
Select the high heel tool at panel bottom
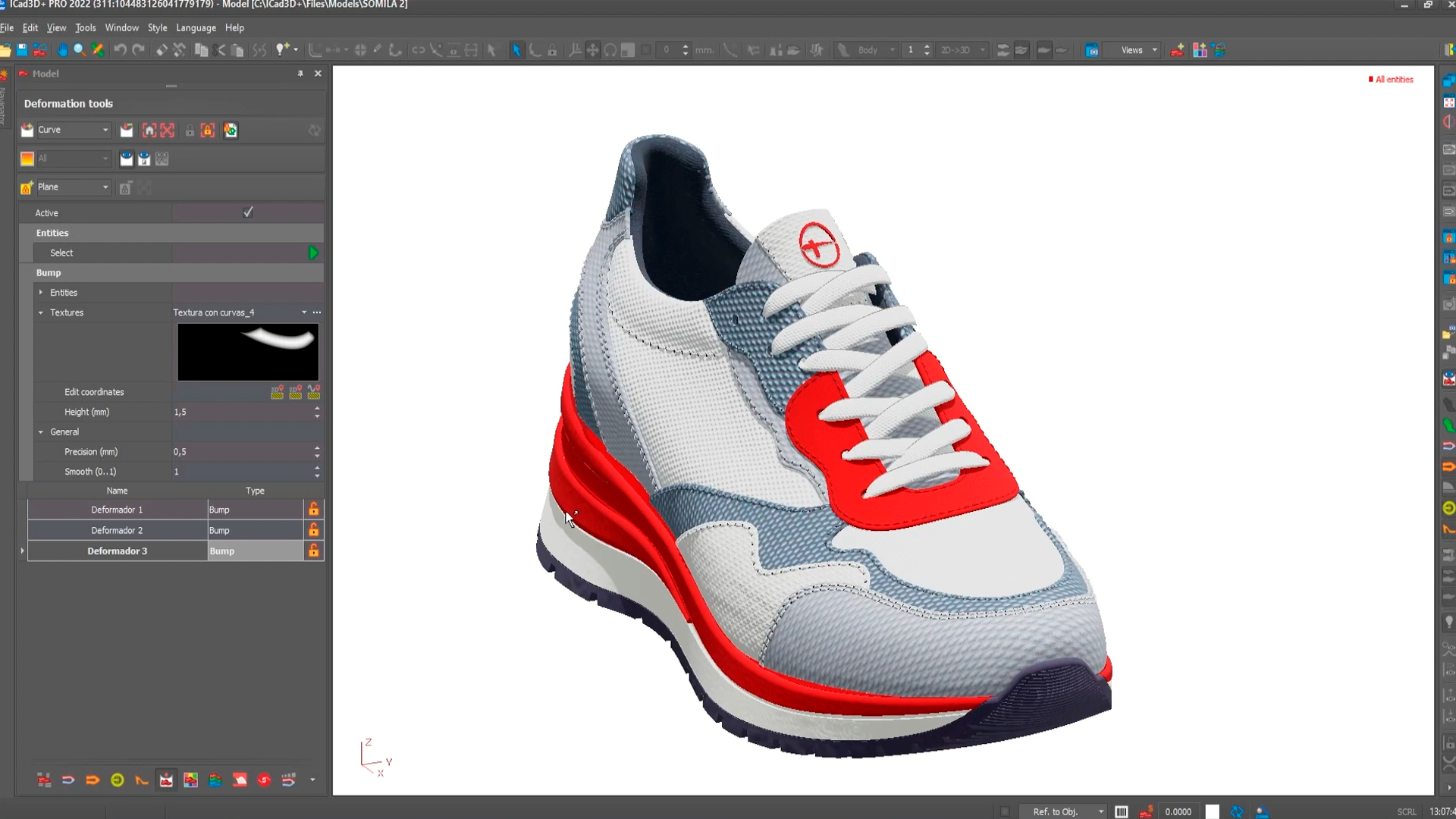pos(142,780)
